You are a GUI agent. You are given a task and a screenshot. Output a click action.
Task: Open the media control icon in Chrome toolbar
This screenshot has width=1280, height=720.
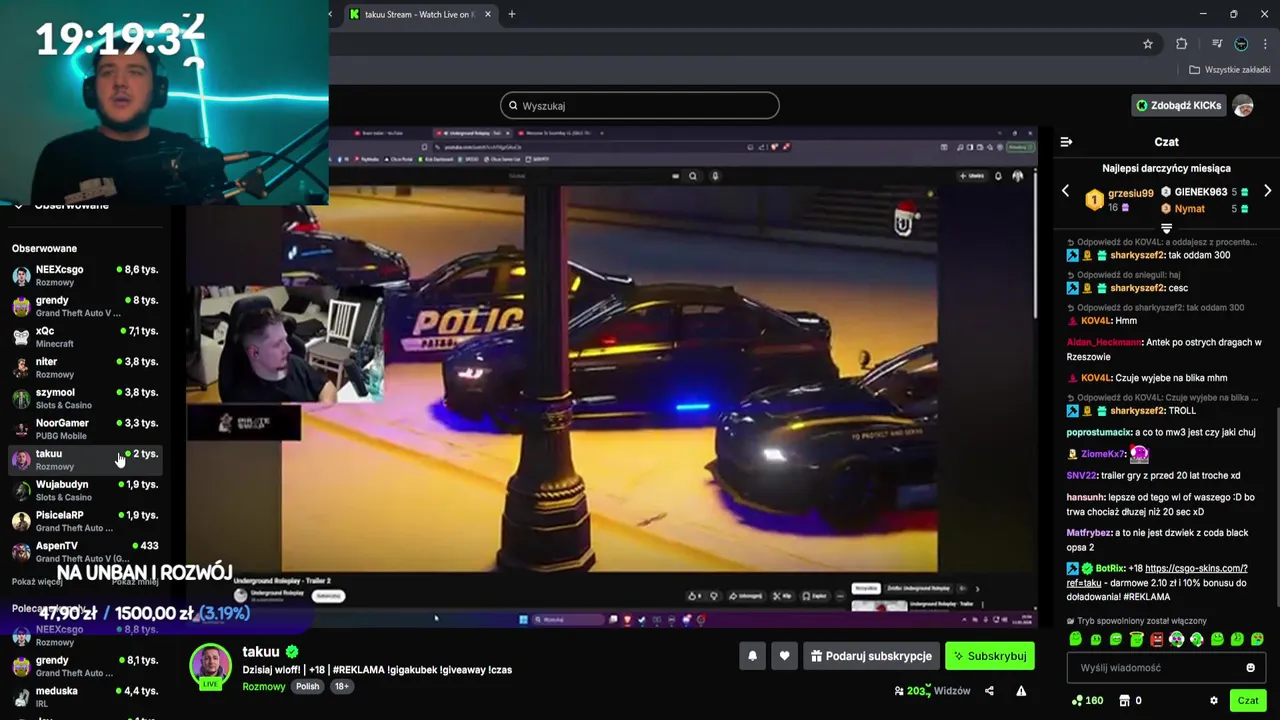click(1216, 44)
